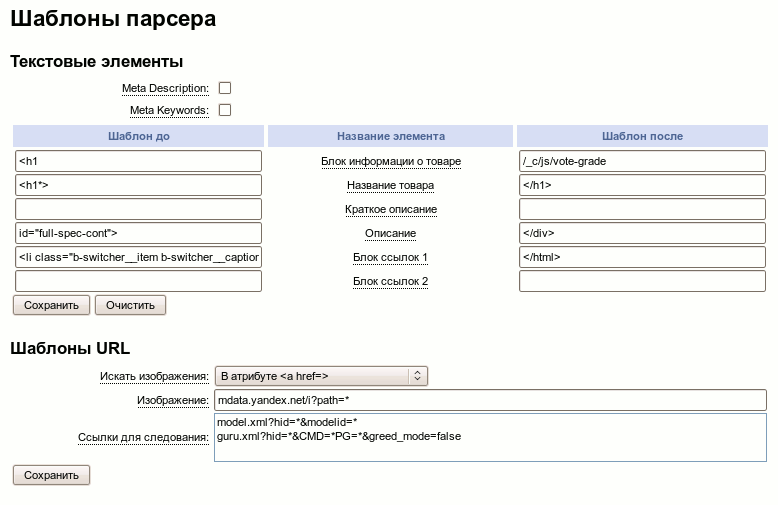Viewport: 778px width, 505px height.
Task: Click the 'Название товара' label
Action: (x=390, y=185)
